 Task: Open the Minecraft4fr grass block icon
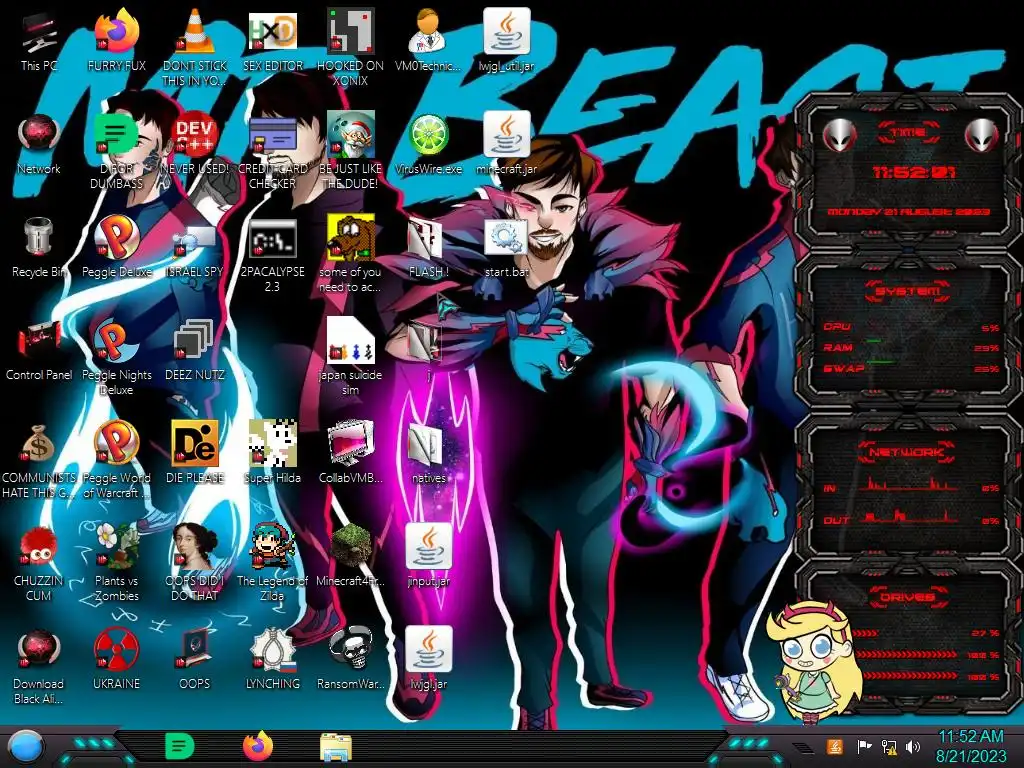(x=350, y=547)
